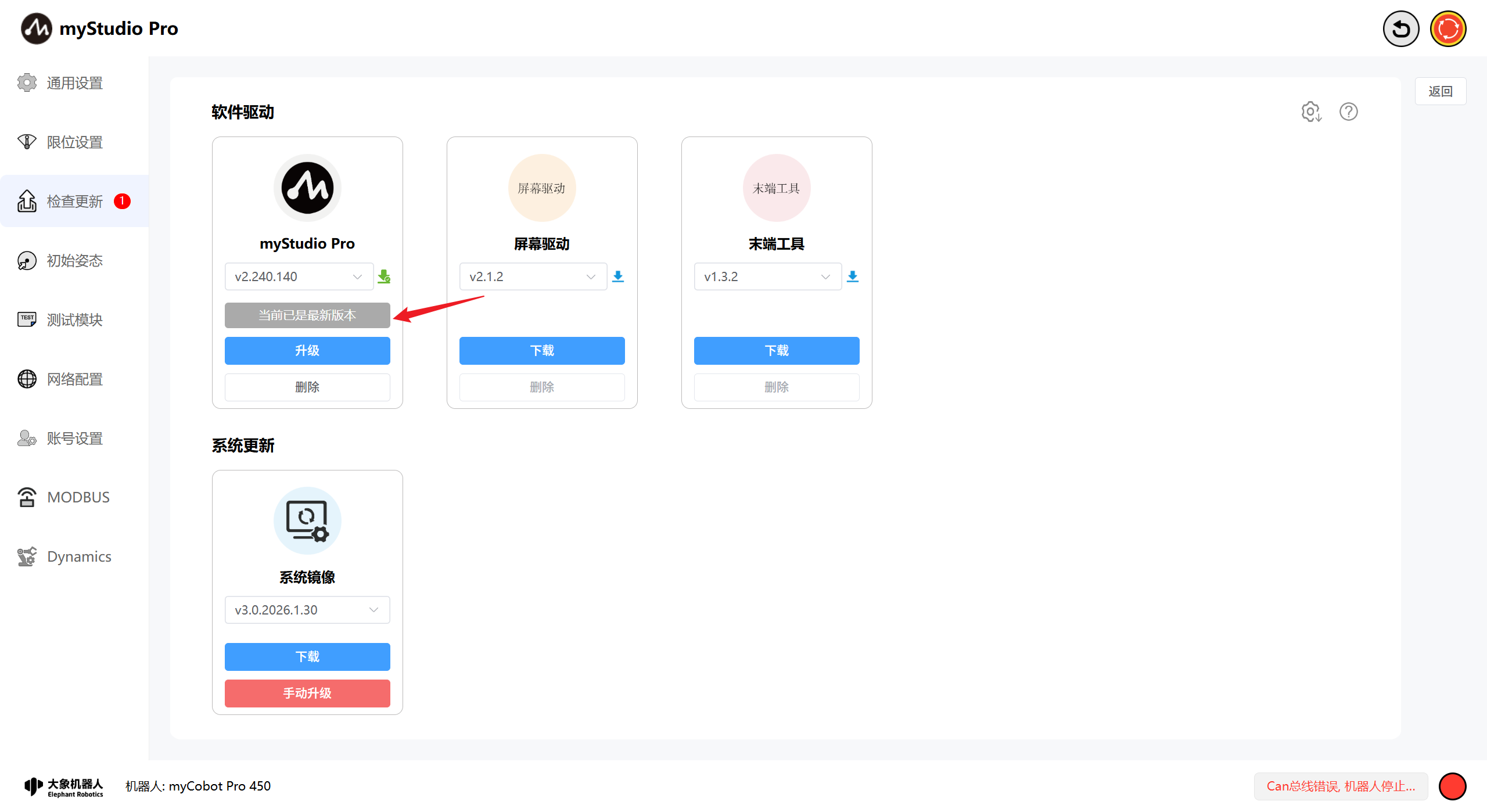Open the 屏幕驱动 version dropdown
Viewport: 1487px width, 812px height.
(533, 276)
